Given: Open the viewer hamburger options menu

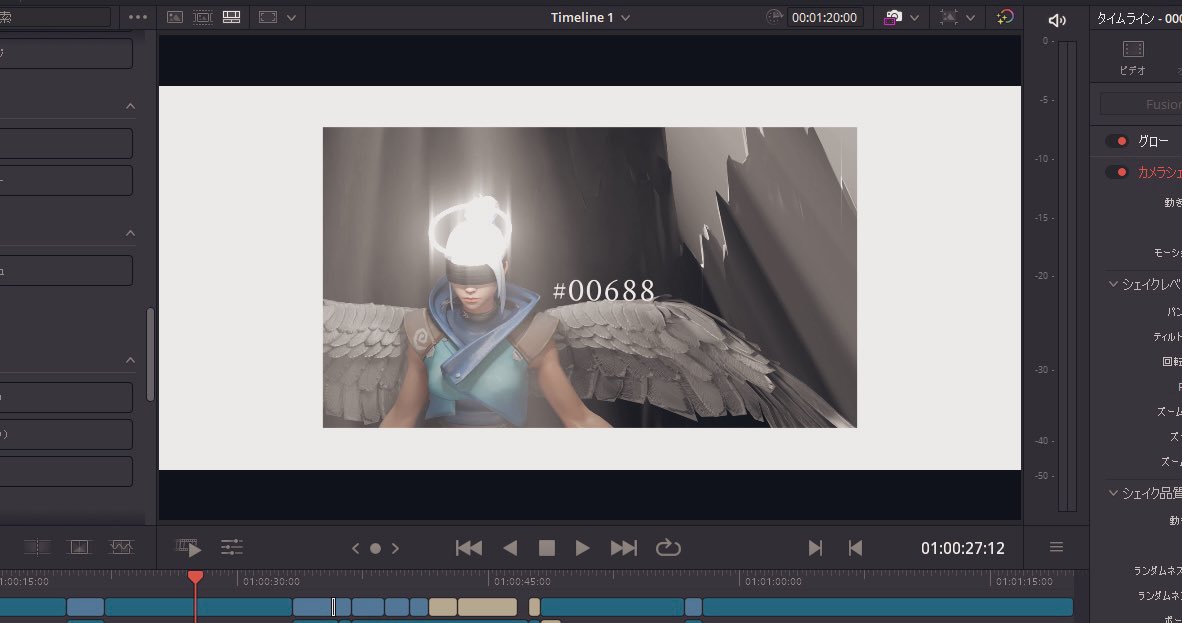Looking at the screenshot, I should pos(1056,548).
